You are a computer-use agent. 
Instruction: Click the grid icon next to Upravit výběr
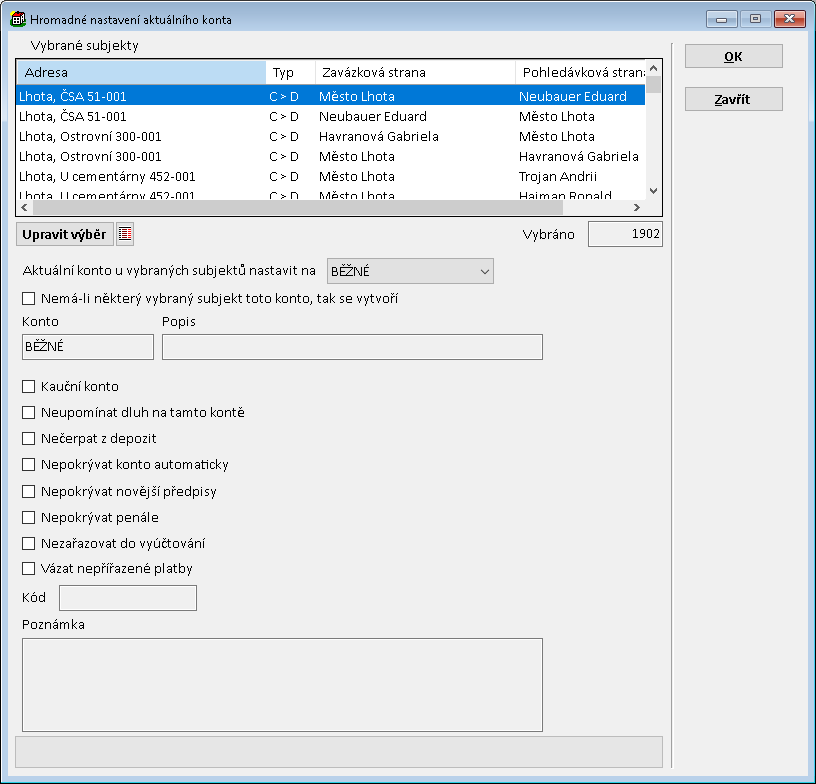tap(125, 234)
